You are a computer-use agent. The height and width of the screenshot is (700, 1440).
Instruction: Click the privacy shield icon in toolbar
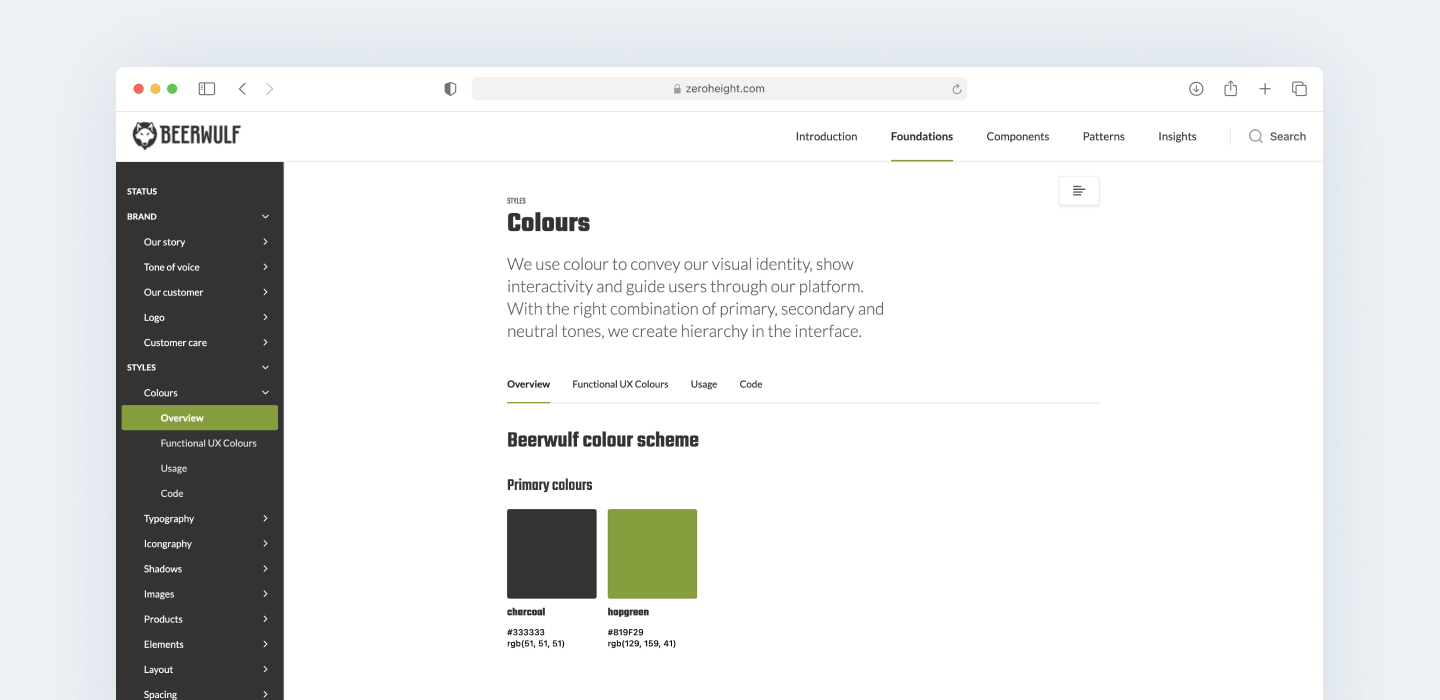[x=449, y=88]
